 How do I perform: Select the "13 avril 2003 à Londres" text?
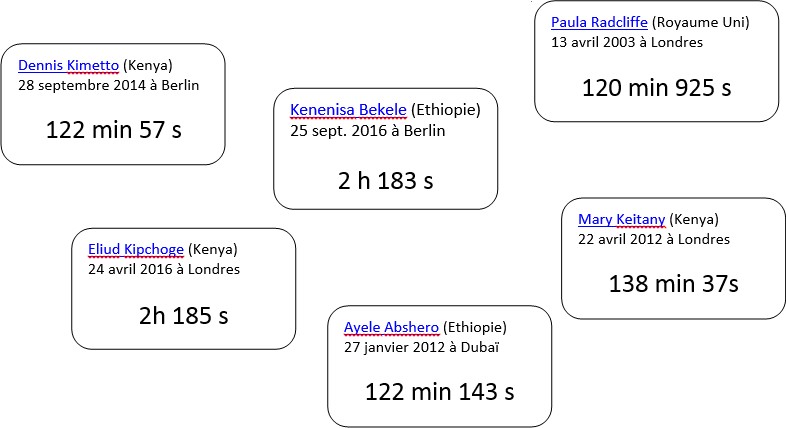[x=627, y=43]
